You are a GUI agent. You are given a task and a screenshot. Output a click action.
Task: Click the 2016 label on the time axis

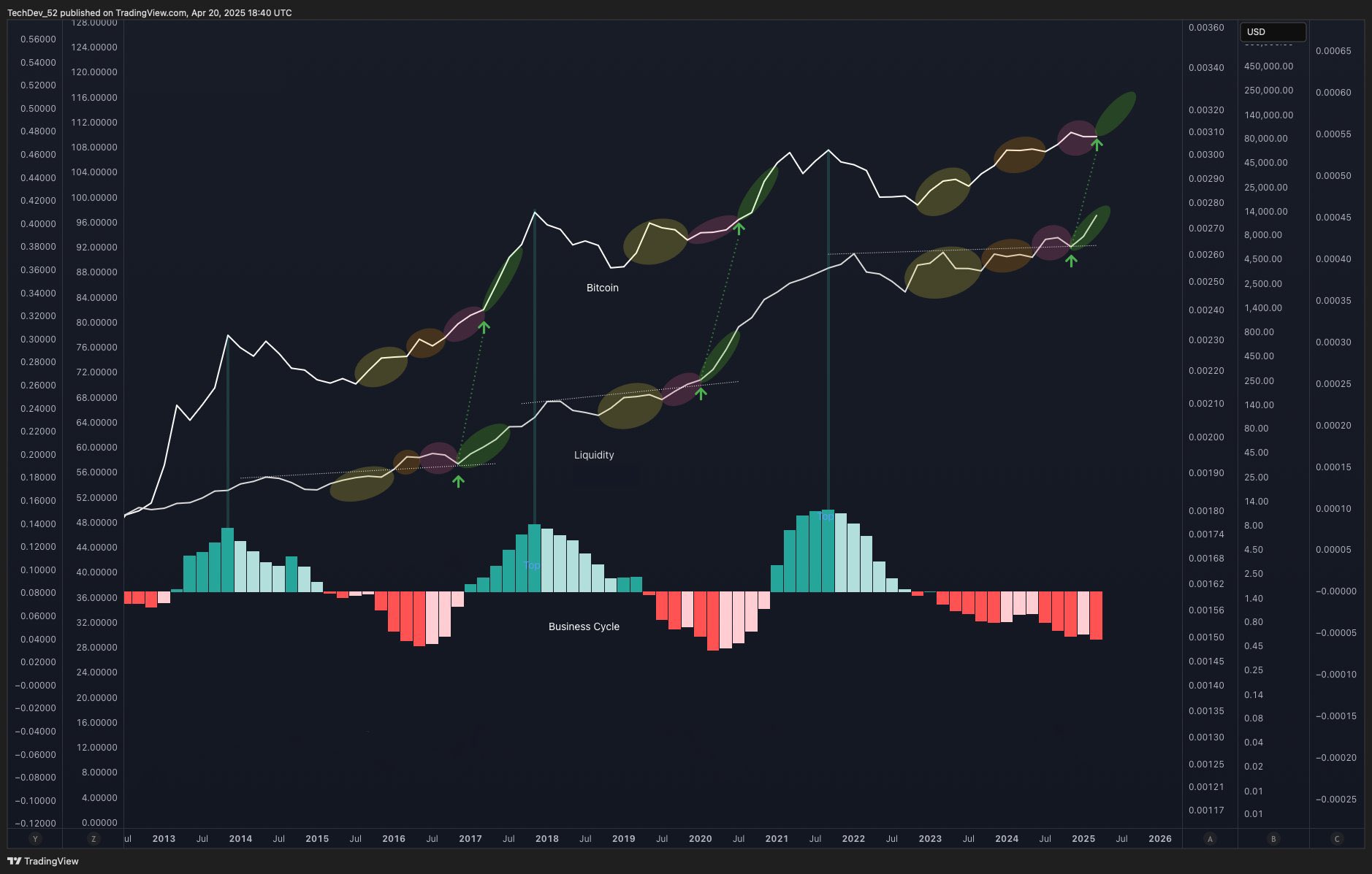coord(394,839)
